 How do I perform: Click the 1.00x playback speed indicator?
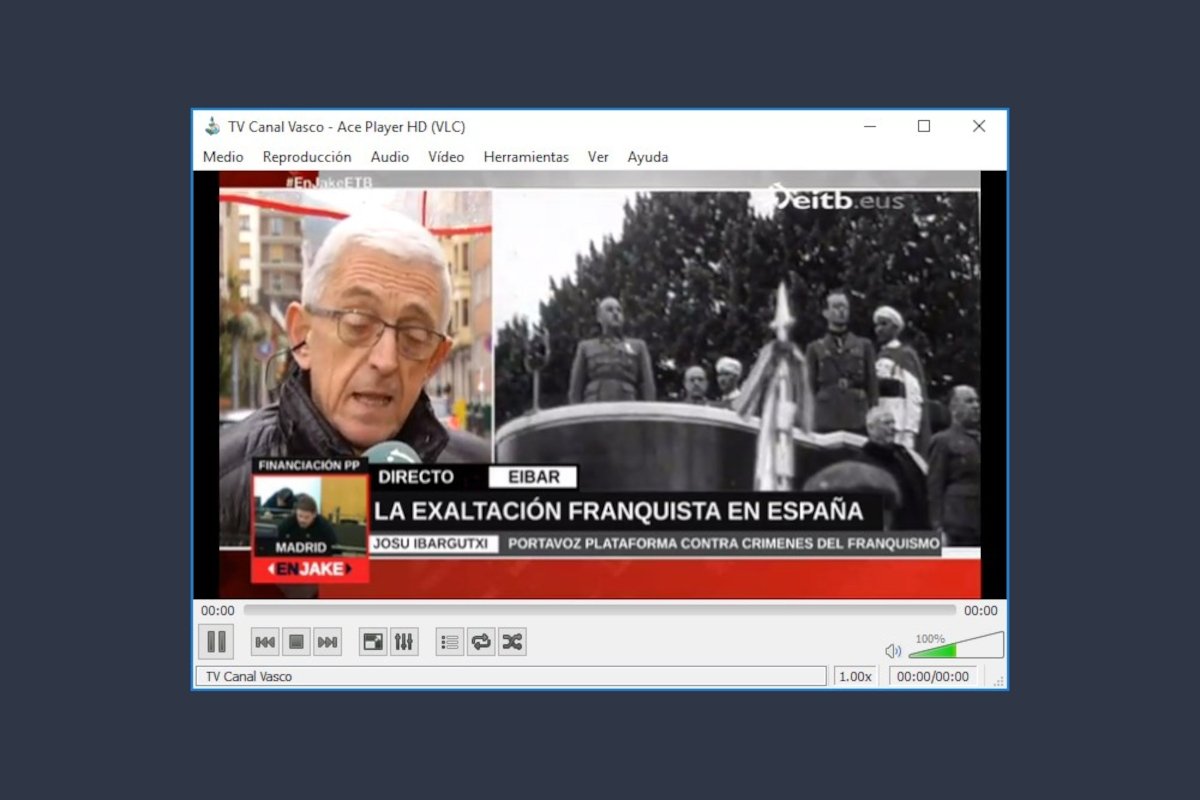(x=855, y=676)
